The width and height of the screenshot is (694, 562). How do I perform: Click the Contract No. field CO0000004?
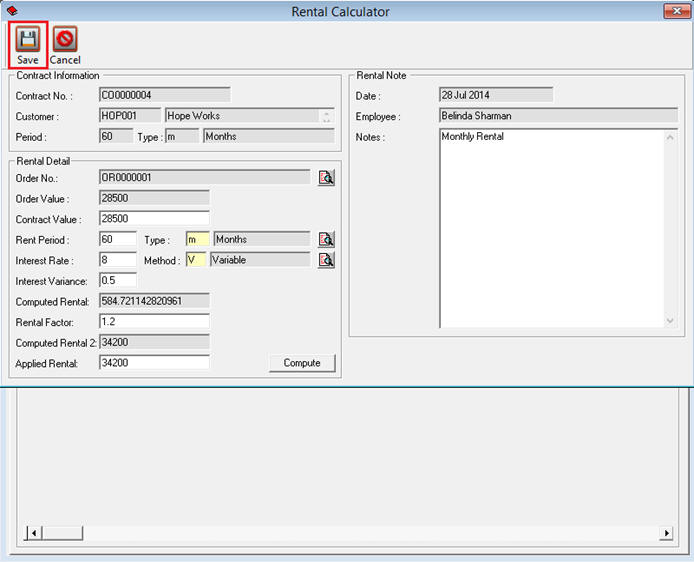[165, 95]
